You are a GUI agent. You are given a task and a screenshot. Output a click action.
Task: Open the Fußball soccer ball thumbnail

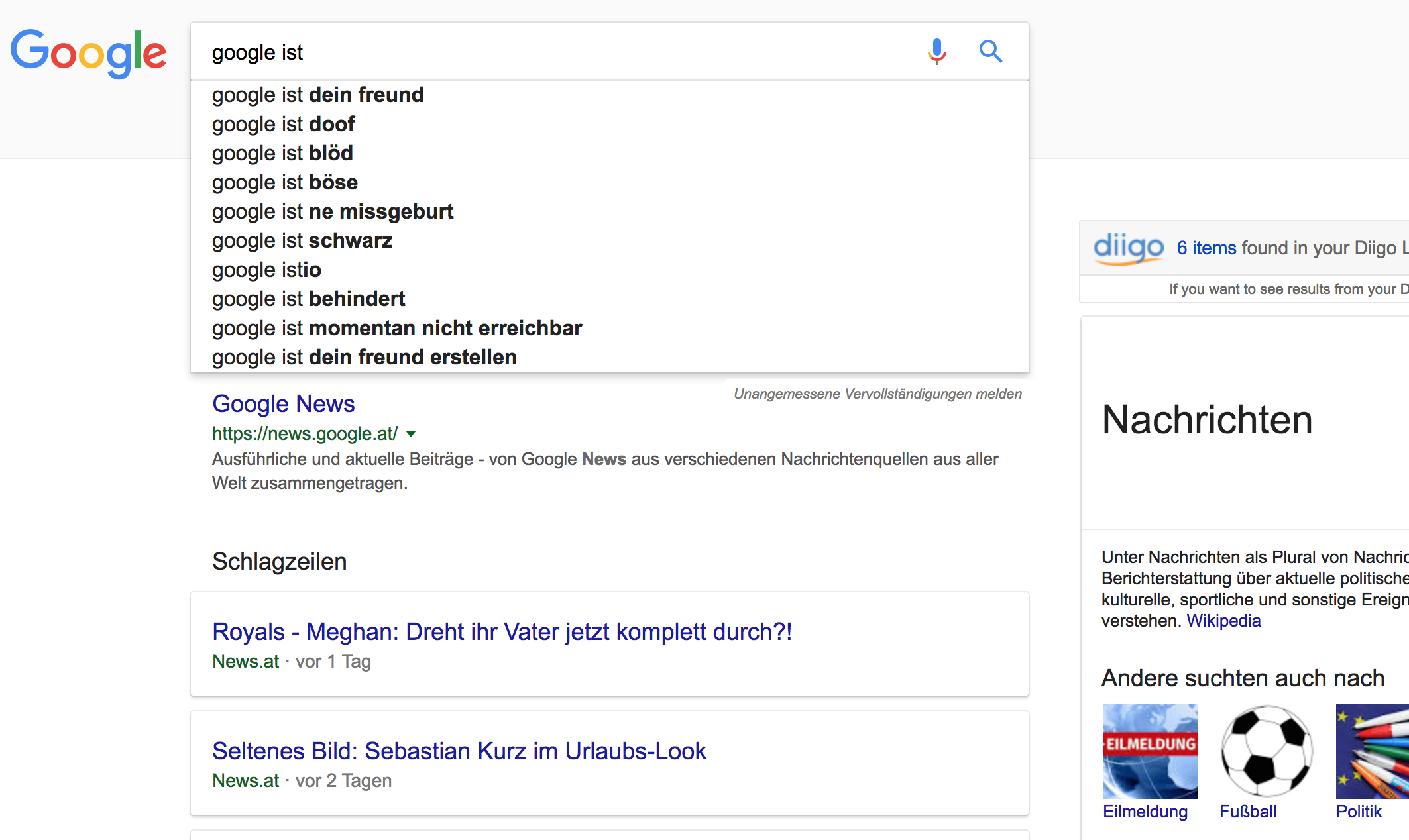pos(1267,751)
